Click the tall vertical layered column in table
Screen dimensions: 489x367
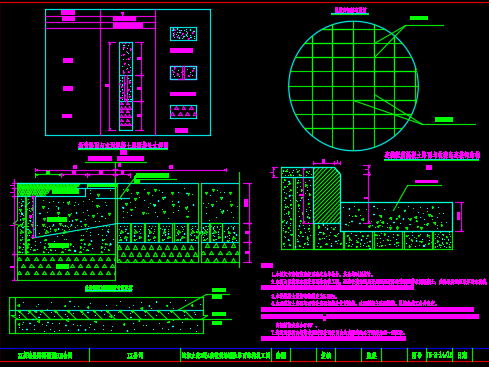pos(126,86)
